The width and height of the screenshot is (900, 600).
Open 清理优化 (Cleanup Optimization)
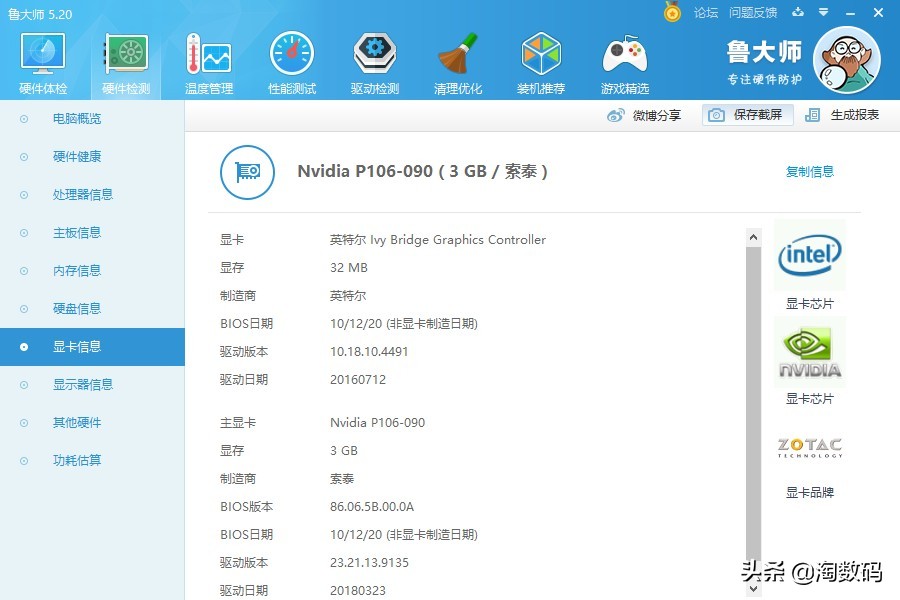458,60
